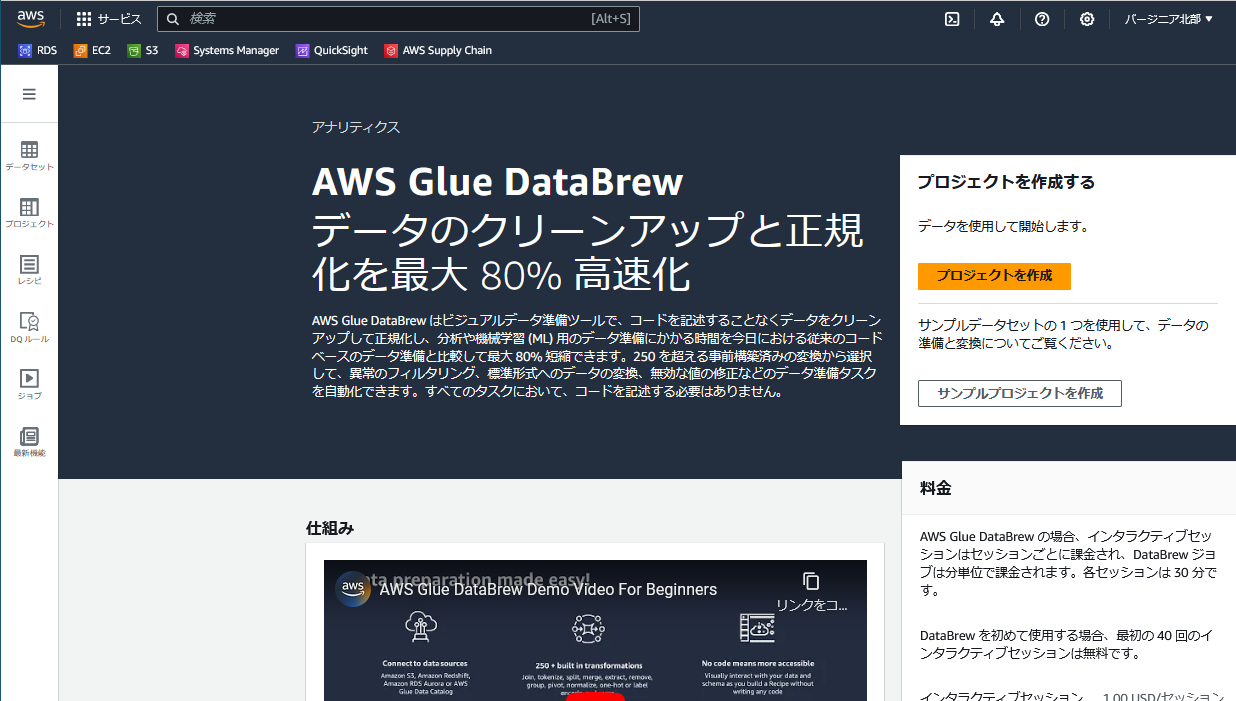Open S3 from the favorites bar

click(x=142, y=49)
